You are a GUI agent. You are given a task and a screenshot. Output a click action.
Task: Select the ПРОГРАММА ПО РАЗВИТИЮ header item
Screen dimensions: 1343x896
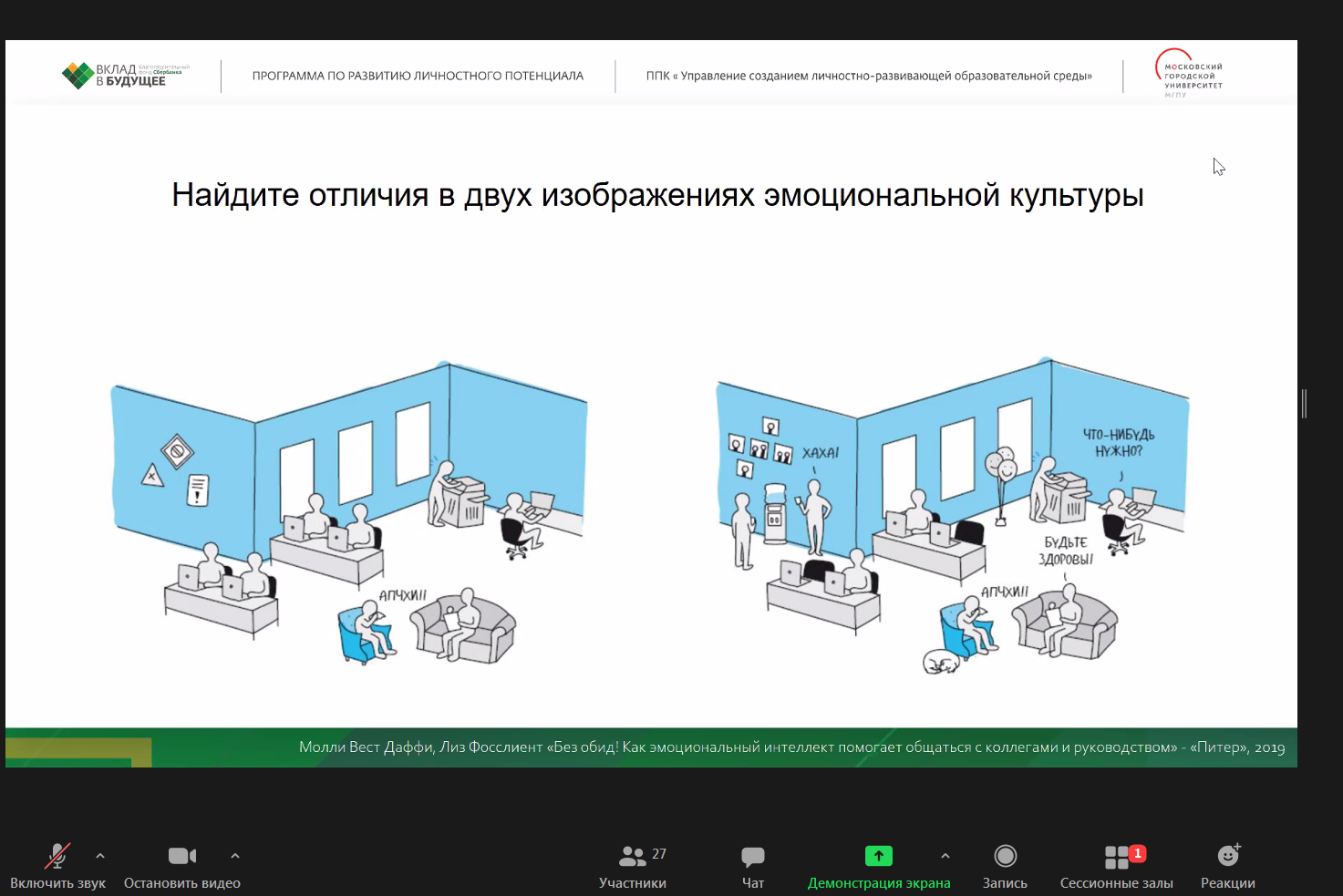418,76
